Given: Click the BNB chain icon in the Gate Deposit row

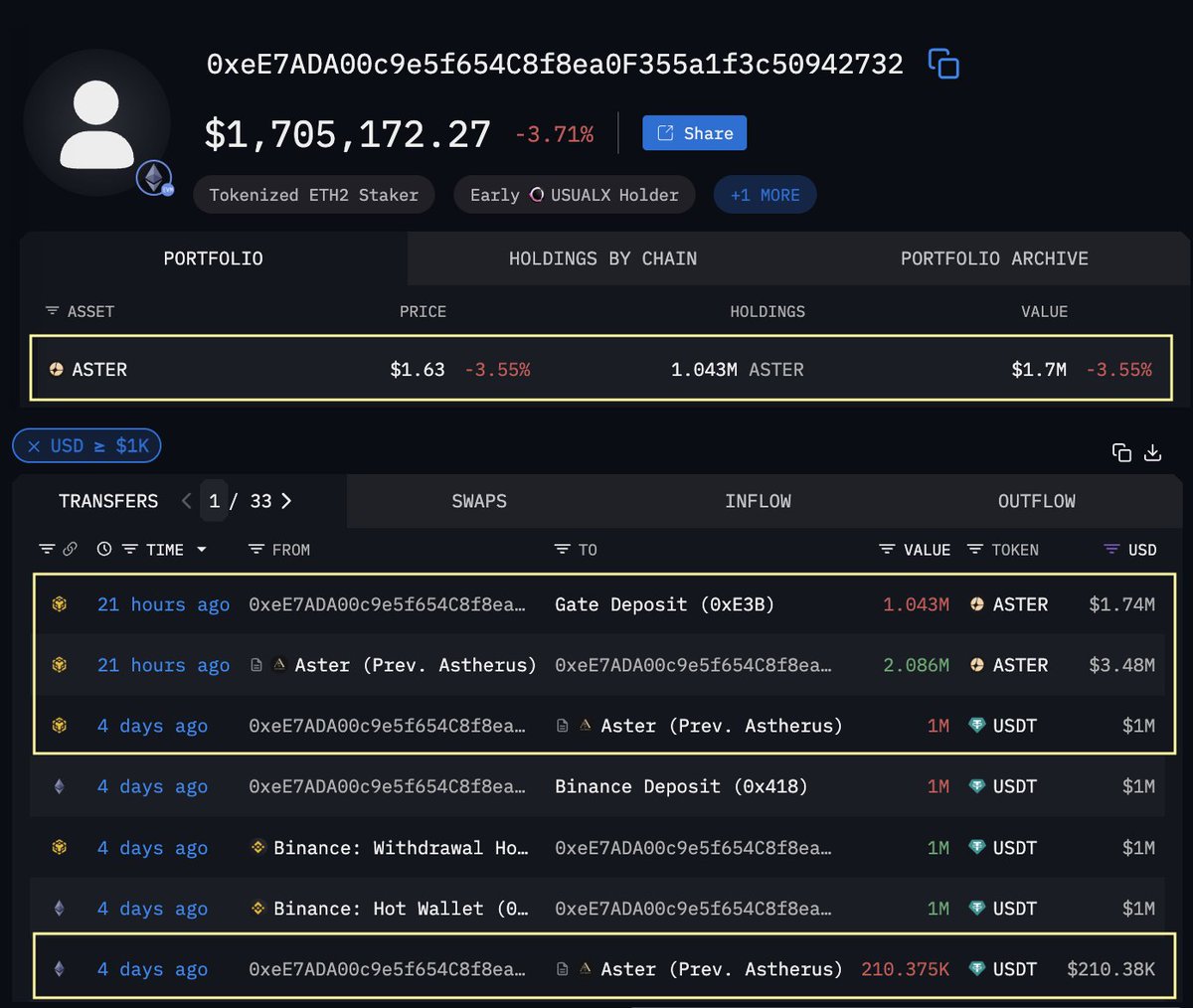Looking at the screenshot, I should click(x=60, y=604).
